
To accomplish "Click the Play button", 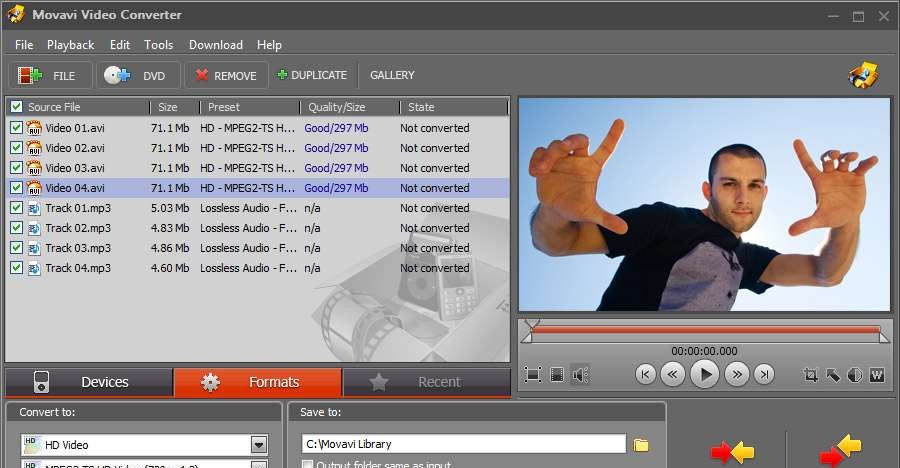I will click(704, 375).
